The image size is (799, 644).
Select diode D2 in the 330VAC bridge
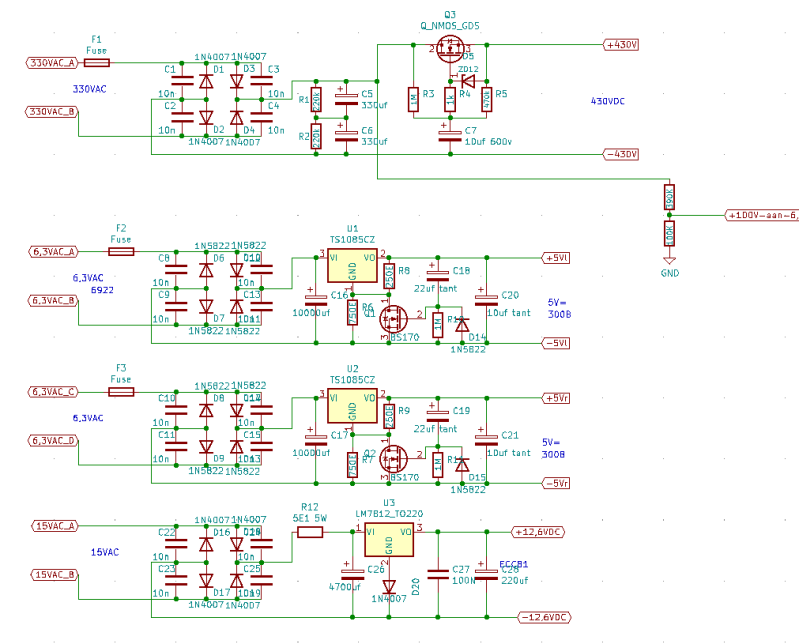(x=206, y=118)
